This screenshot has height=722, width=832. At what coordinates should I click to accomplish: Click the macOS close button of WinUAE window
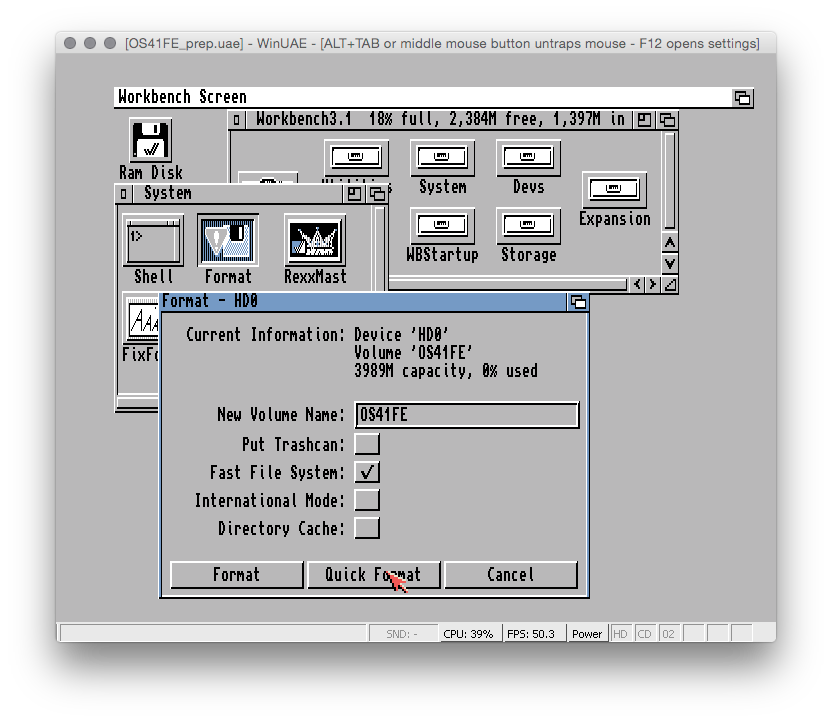[70, 43]
